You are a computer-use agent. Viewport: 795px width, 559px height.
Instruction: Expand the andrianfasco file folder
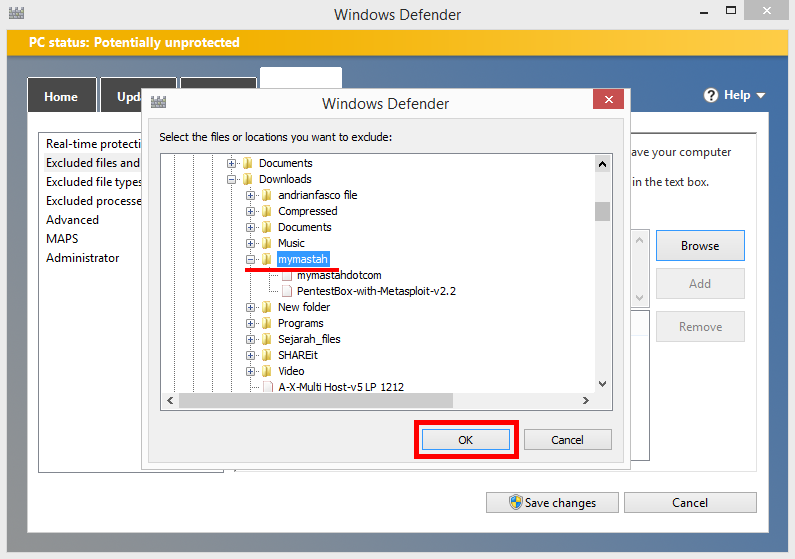pos(250,195)
